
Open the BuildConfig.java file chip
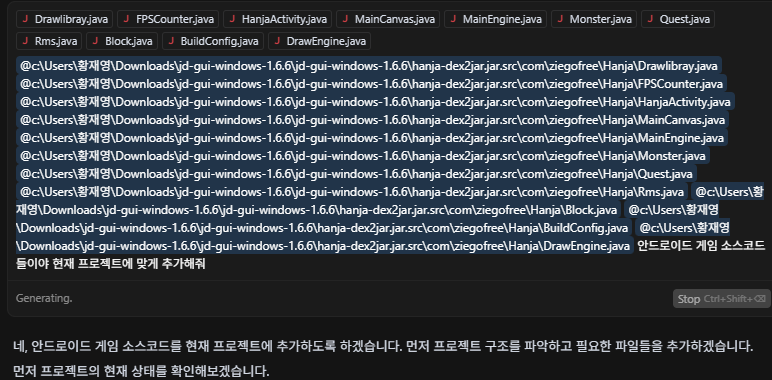pyautogui.click(x=213, y=41)
